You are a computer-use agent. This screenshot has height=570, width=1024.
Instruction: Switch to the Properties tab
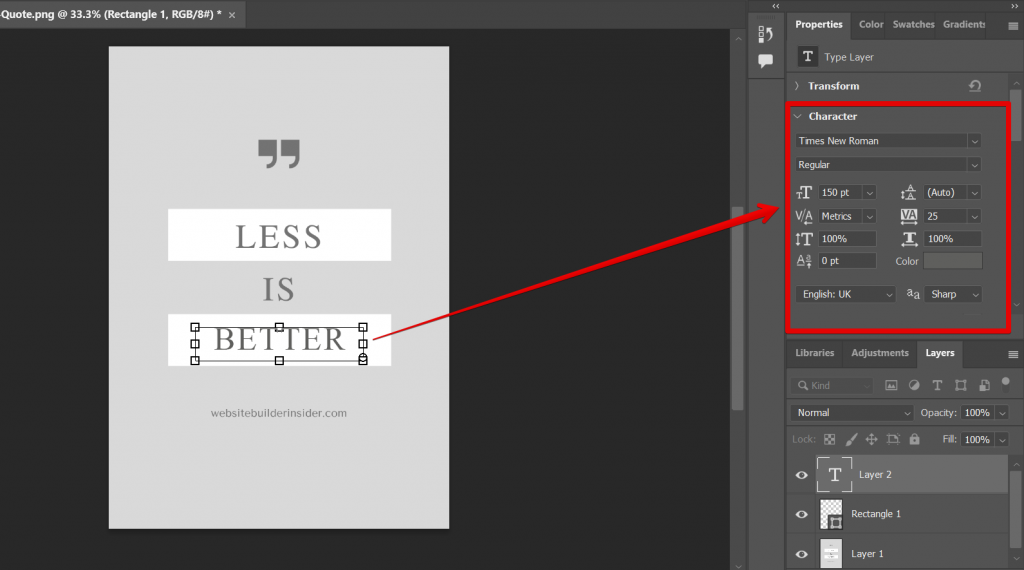[818, 24]
